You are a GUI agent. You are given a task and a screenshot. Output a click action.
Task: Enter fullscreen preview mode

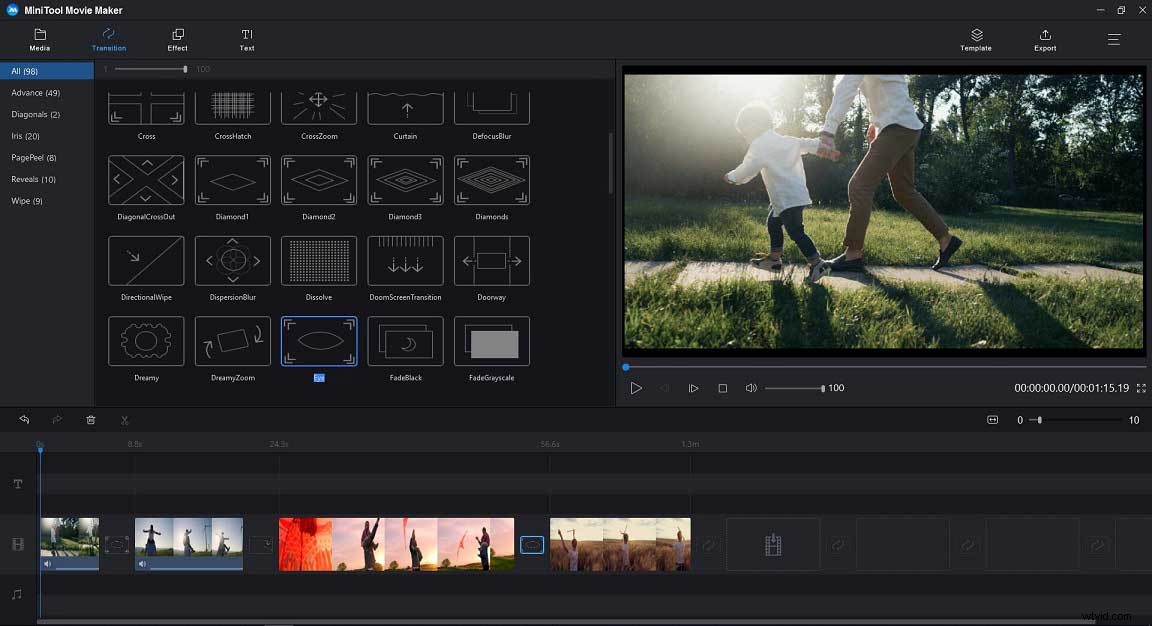pos(1140,388)
